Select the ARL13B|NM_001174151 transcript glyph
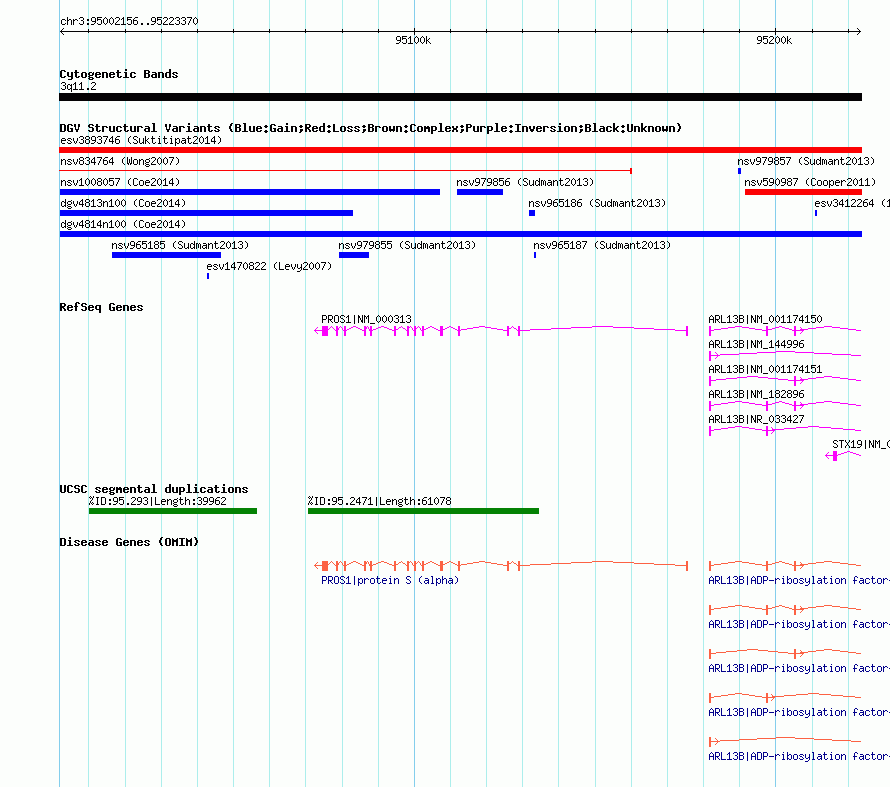This screenshot has height=787, width=890. (785, 381)
